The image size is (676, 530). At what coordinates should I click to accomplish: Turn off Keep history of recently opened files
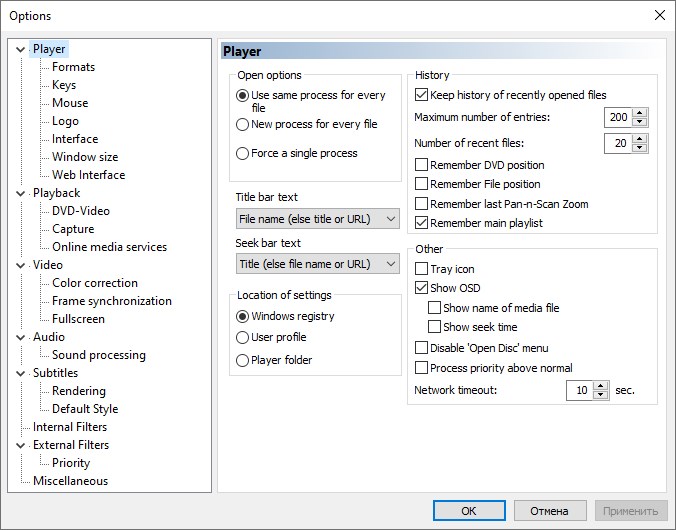coord(422,95)
